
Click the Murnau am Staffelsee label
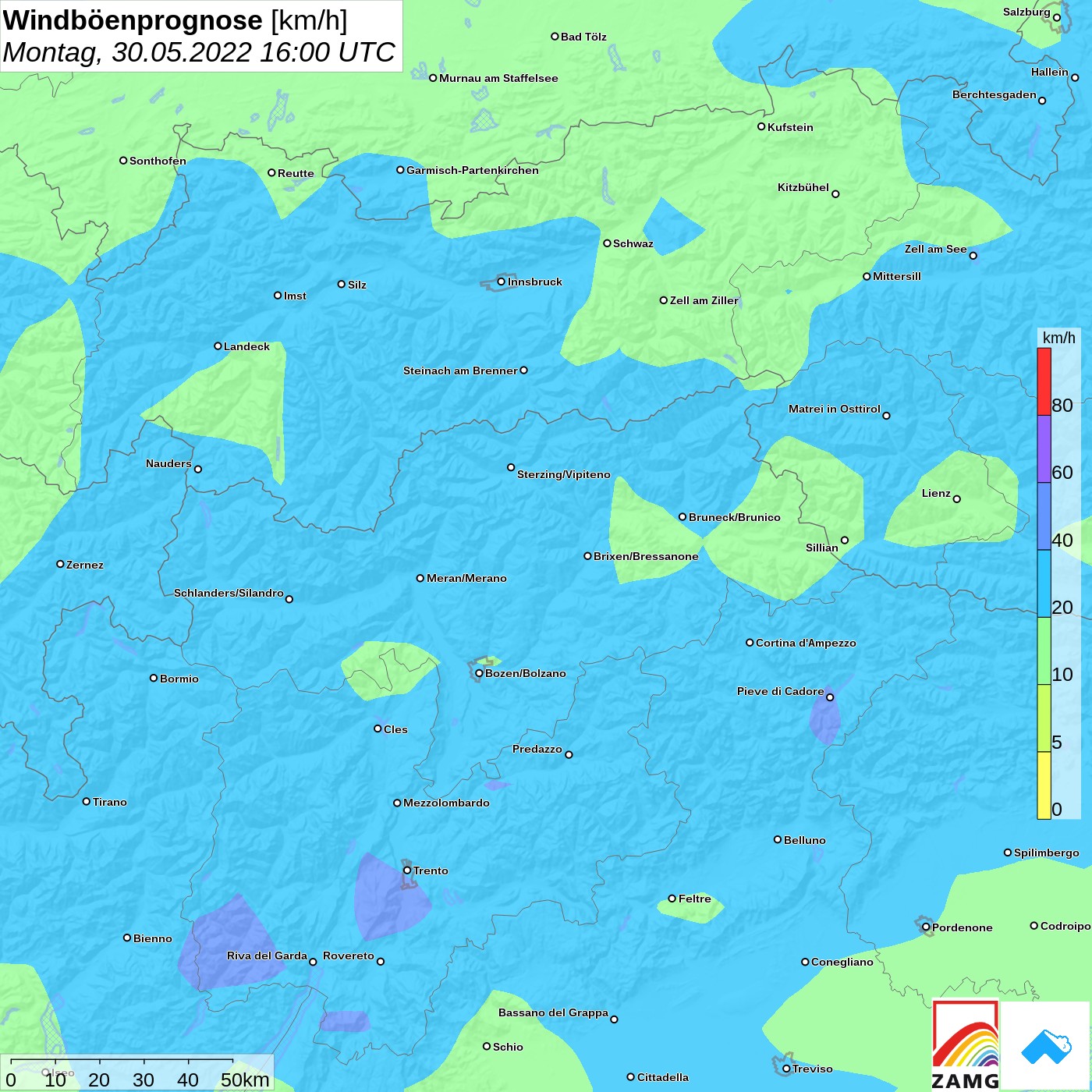coord(498,78)
